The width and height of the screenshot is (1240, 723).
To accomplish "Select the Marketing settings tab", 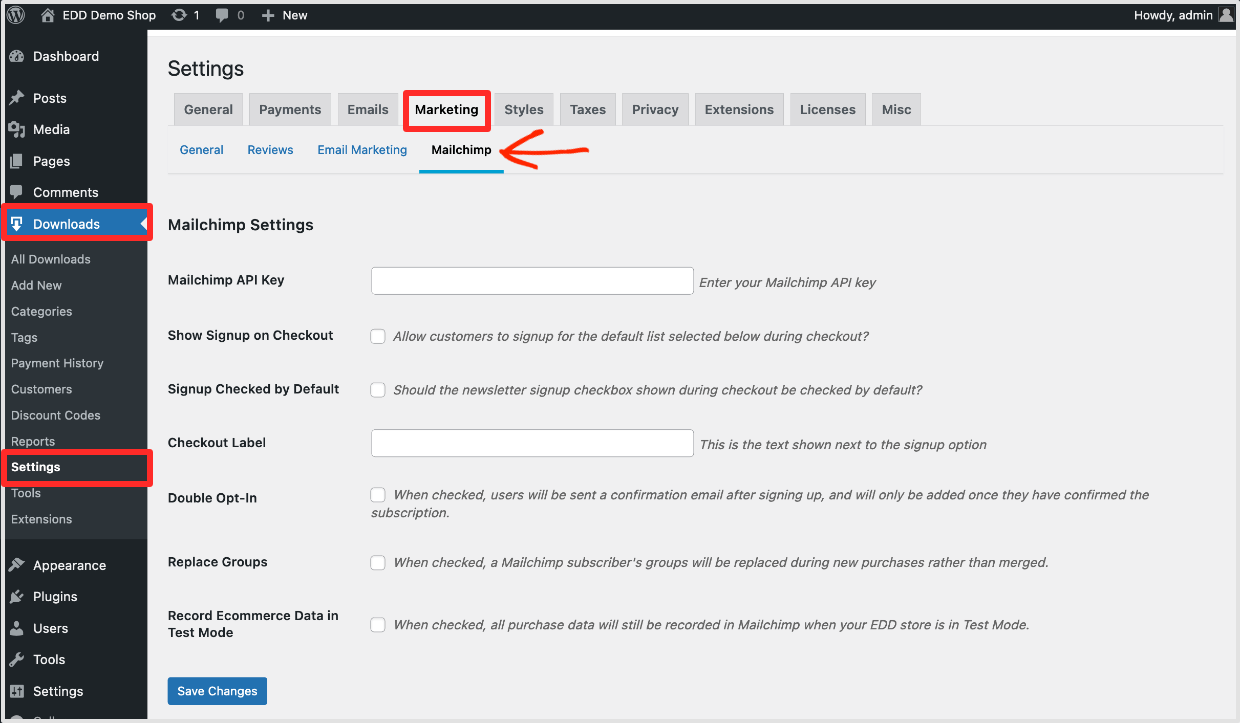I will pos(447,110).
